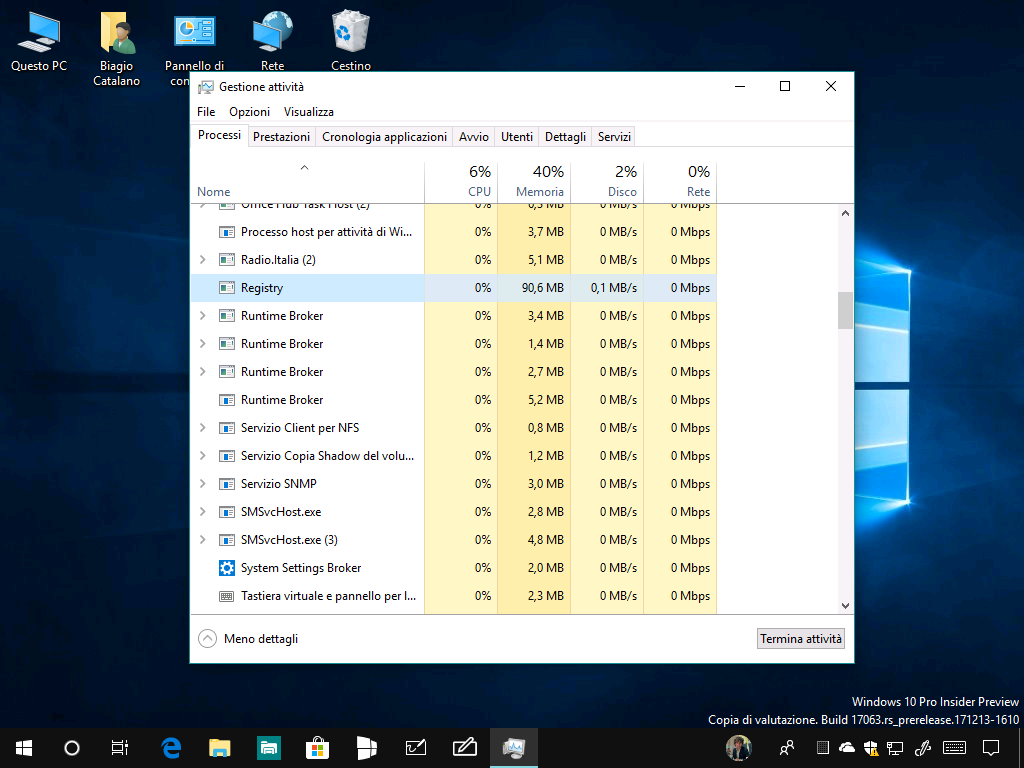Screen dimensions: 1024x768
Task: Click the Tastiera virtuale keyboard process icon
Action: pyautogui.click(x=227, y=596)
